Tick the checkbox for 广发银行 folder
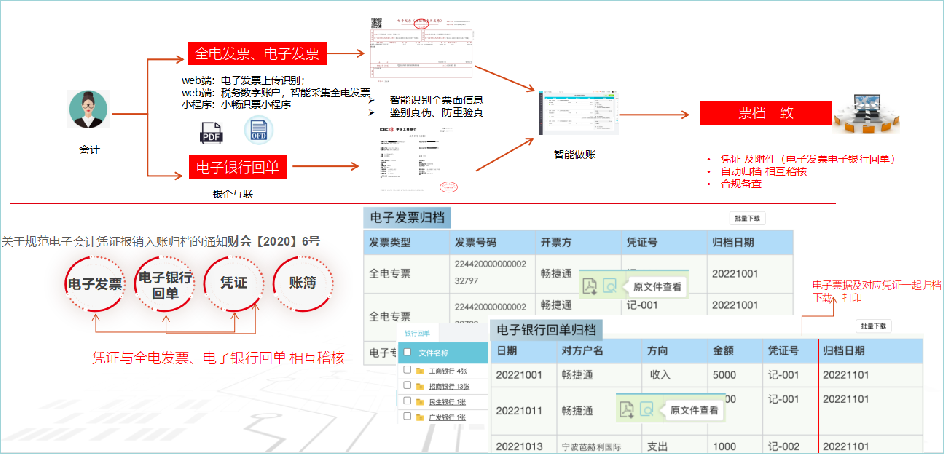Image resolution: width=945 pixels, height=455 pixels. pyautogui.click(x=407, y=417)
